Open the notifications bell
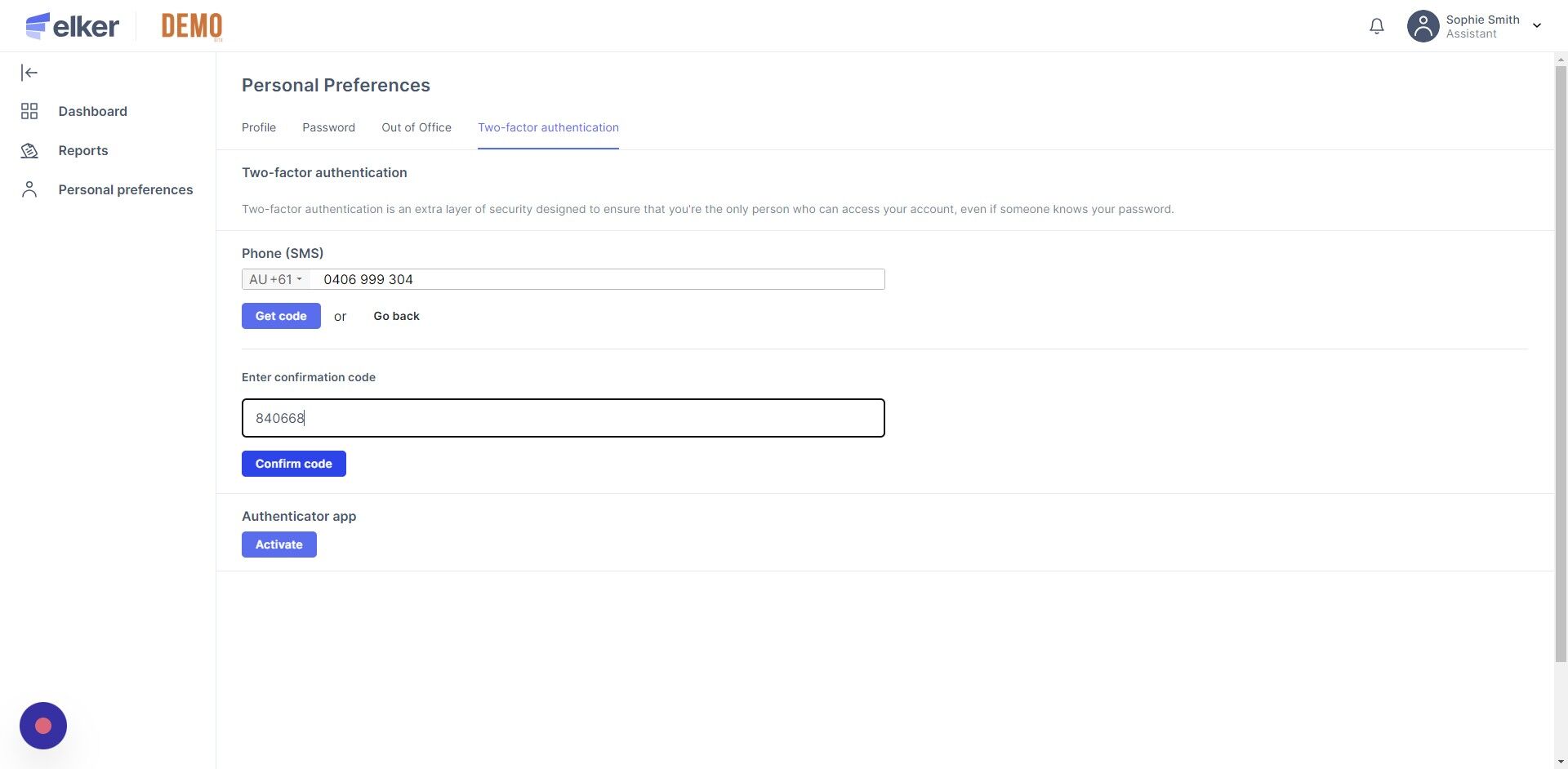 [1377, 26]
